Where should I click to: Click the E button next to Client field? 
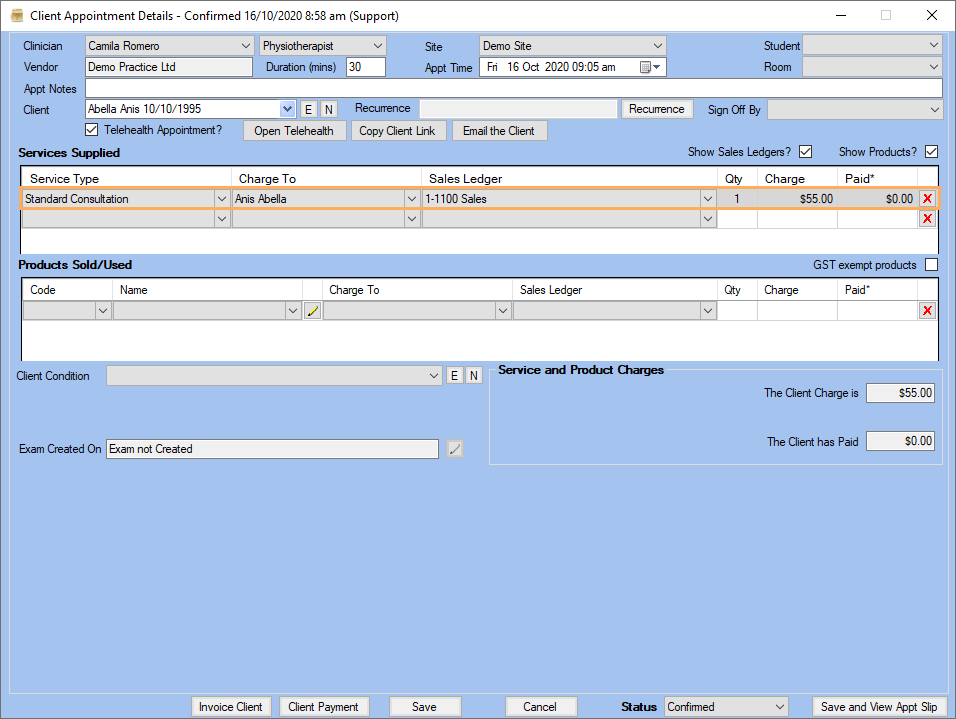coord(308,109)
